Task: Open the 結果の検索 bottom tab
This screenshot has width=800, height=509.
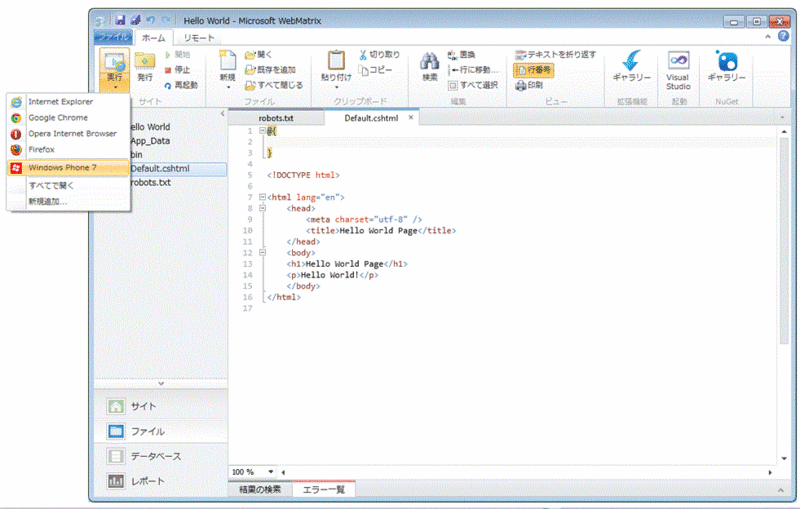Action: (260, 490)
